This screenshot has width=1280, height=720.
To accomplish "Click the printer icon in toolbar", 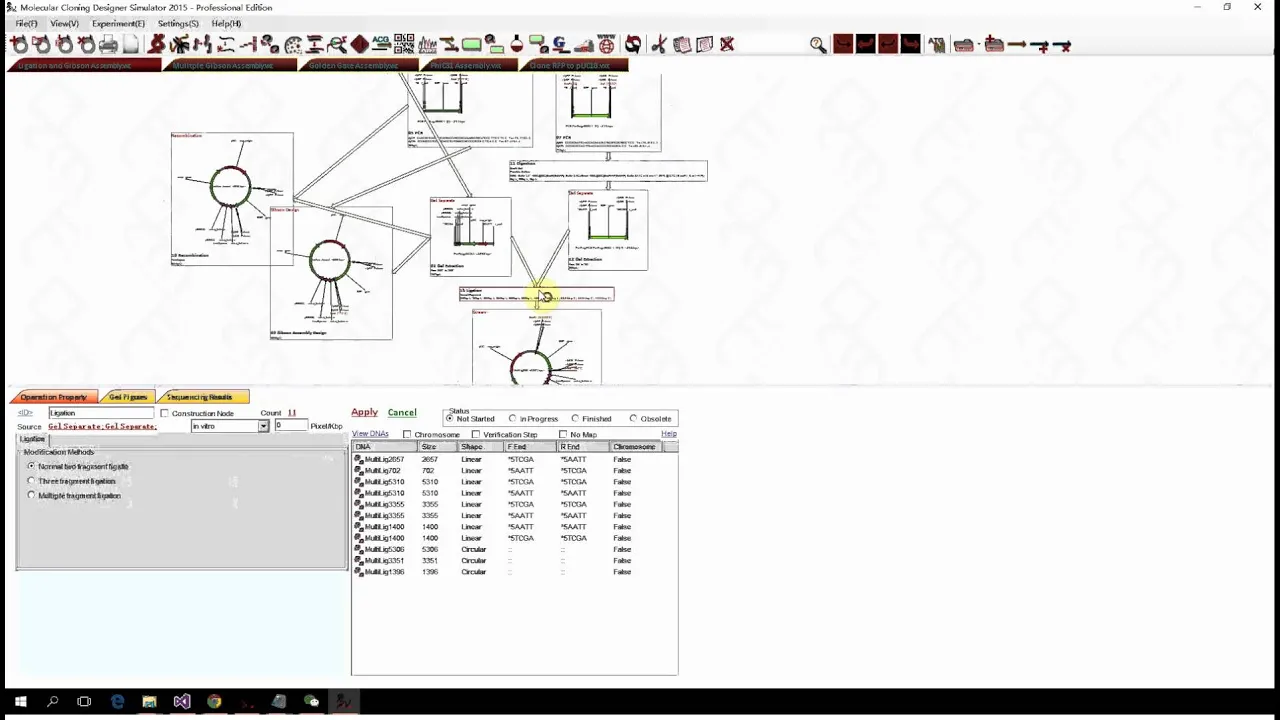I will point(108,44).
